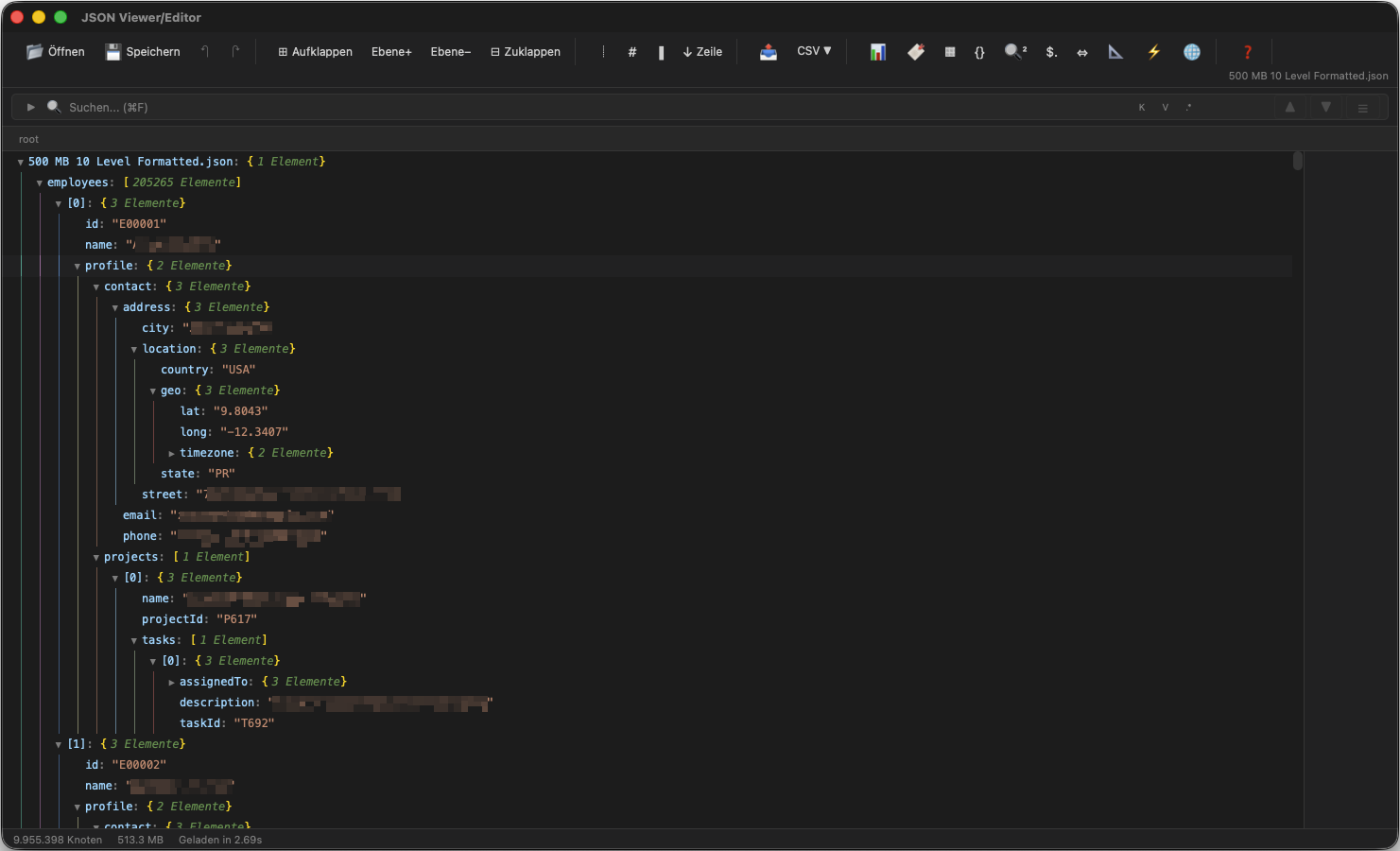Click the vertical scrollbar thumb
1400x851 pixels.
coord(1298,161)
